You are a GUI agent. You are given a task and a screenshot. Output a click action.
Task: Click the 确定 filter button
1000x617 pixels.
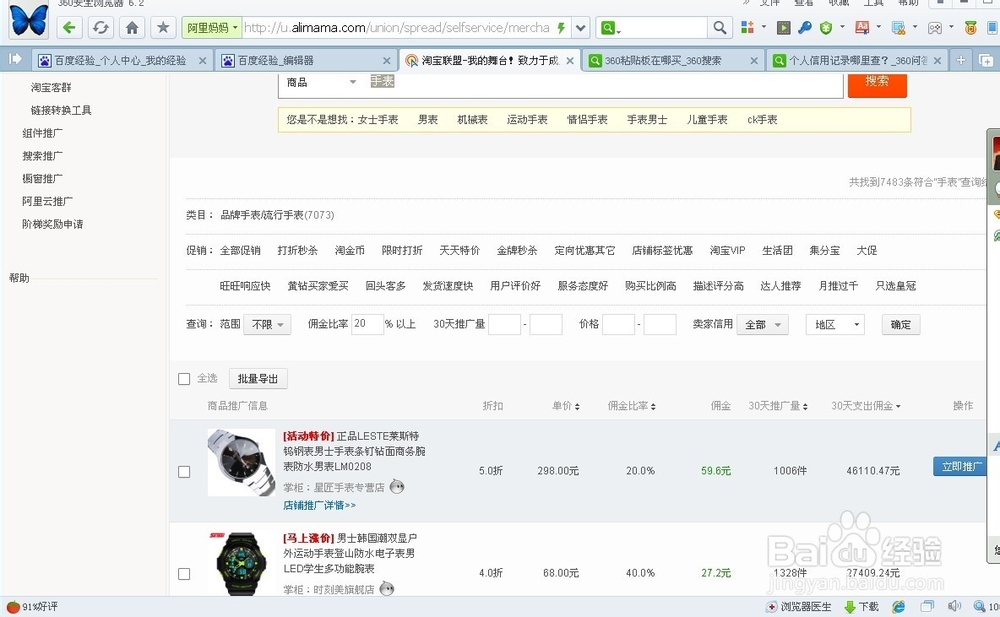[901, 324]
